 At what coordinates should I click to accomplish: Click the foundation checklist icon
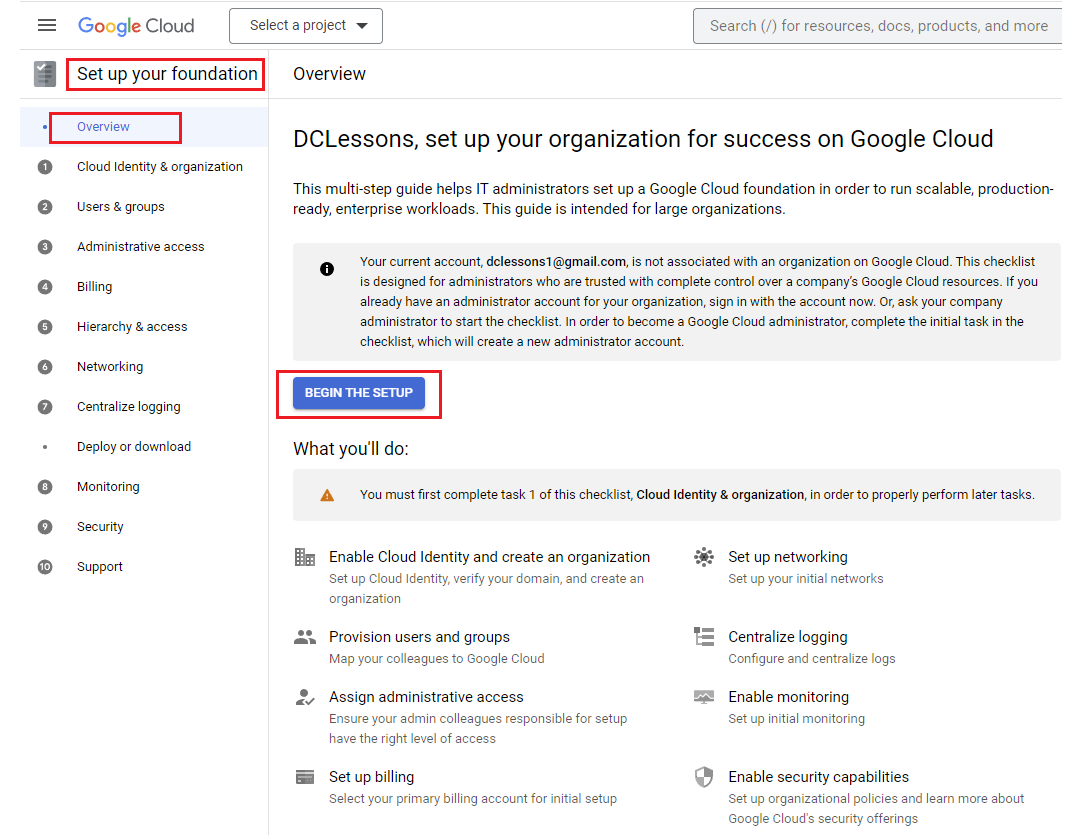45,74
